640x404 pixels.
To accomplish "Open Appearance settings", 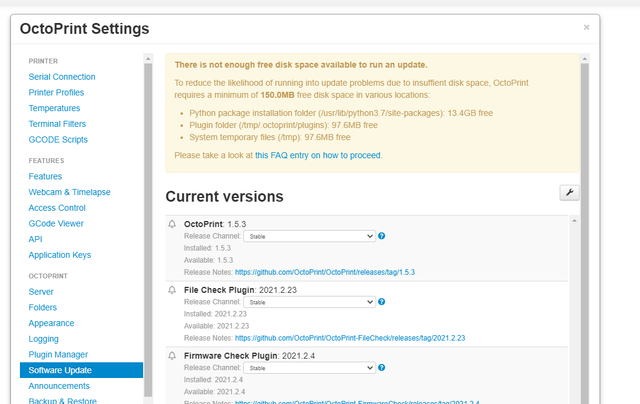I will coord(51,323).
